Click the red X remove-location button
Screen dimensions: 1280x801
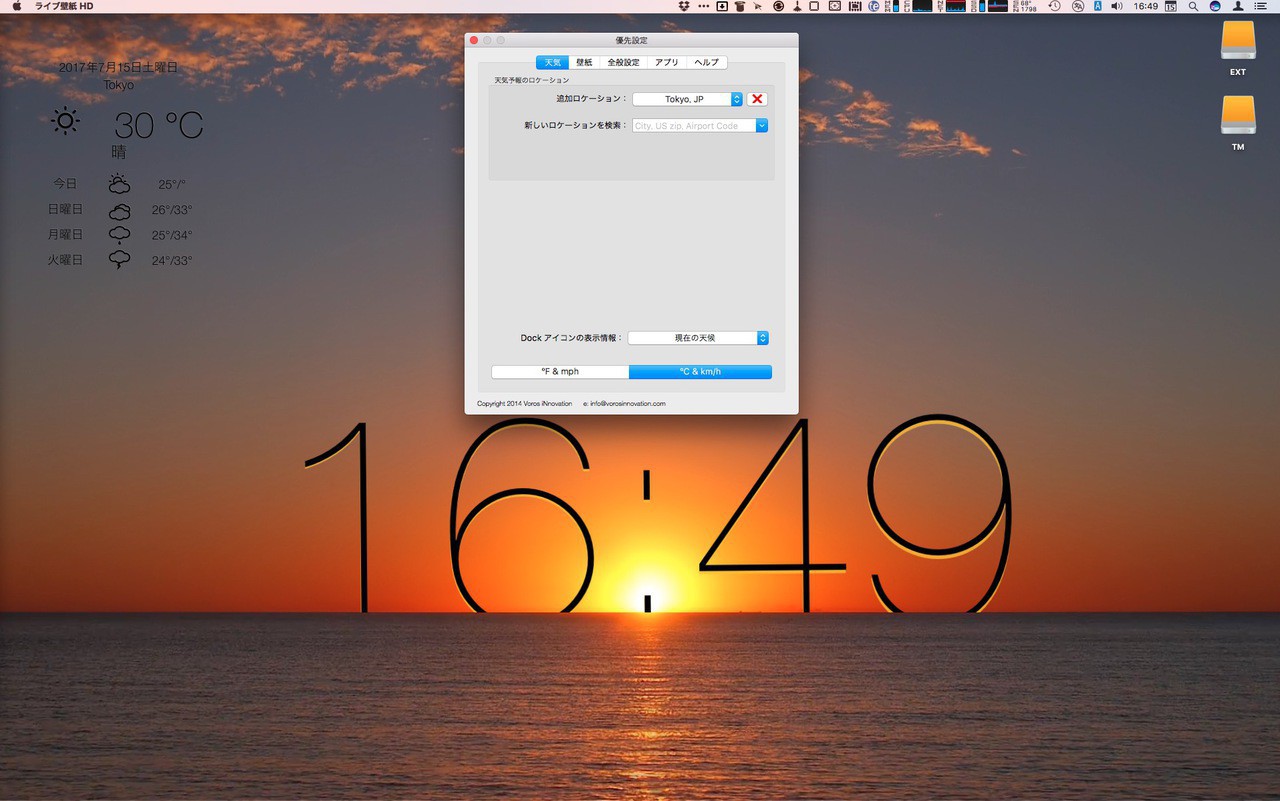[x=757, y=99]
